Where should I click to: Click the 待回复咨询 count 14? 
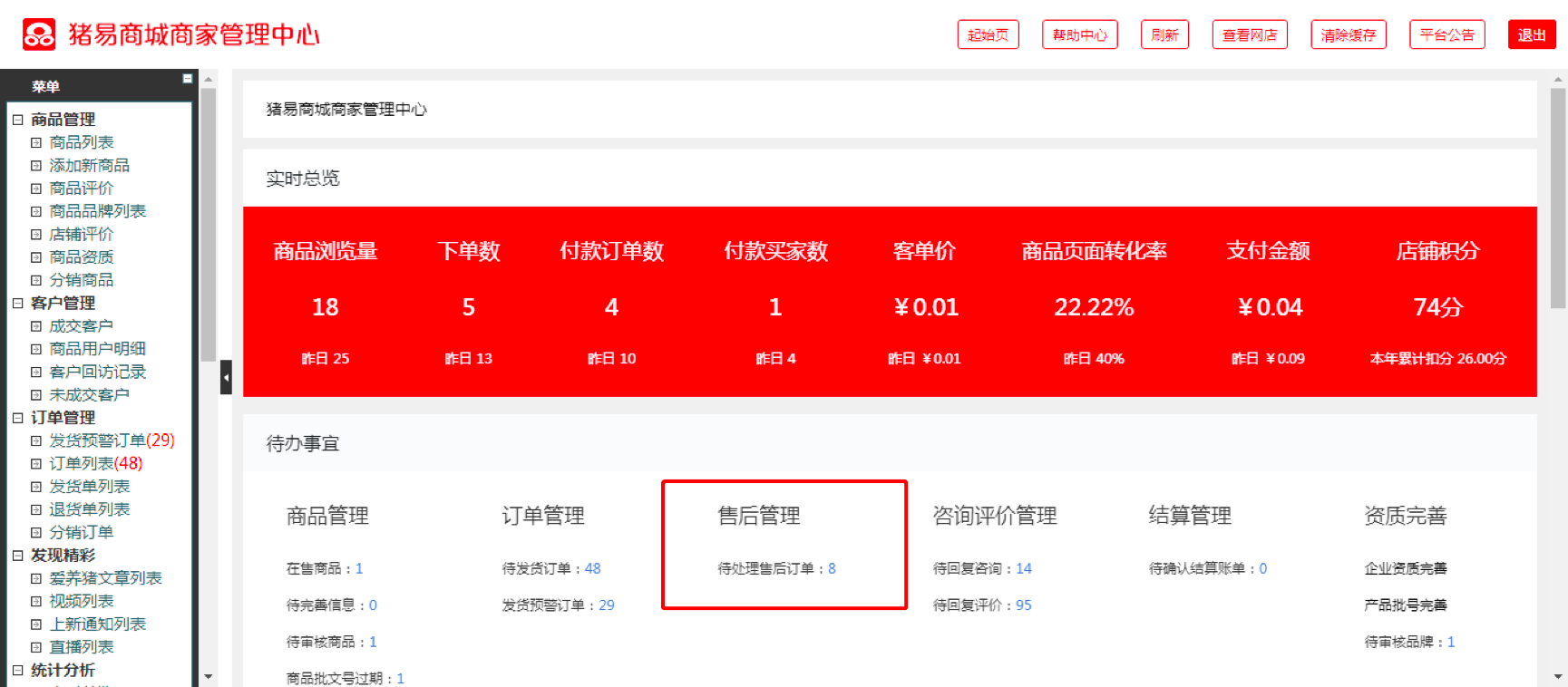click(1024, 569)
